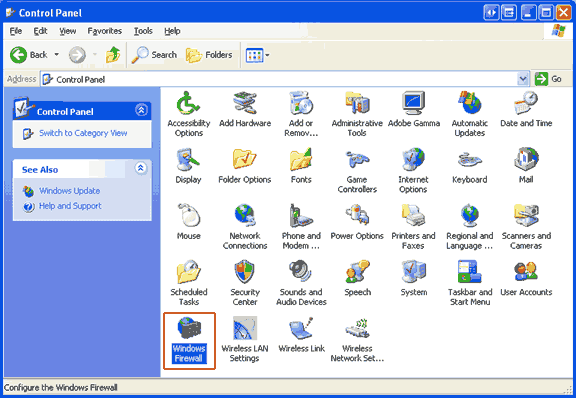Open Windows Update link

pyautogui.click(x=69, y=191)
